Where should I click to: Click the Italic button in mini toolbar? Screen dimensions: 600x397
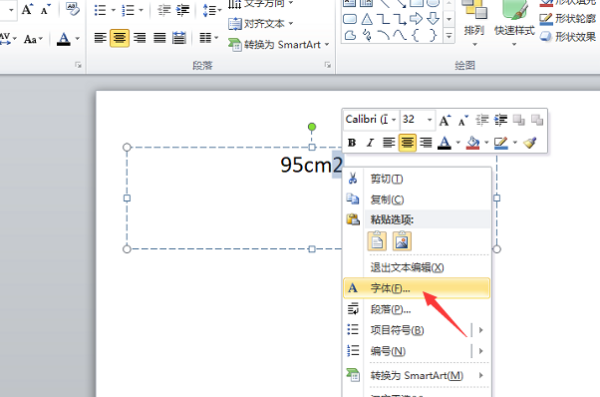click(370, 143)
